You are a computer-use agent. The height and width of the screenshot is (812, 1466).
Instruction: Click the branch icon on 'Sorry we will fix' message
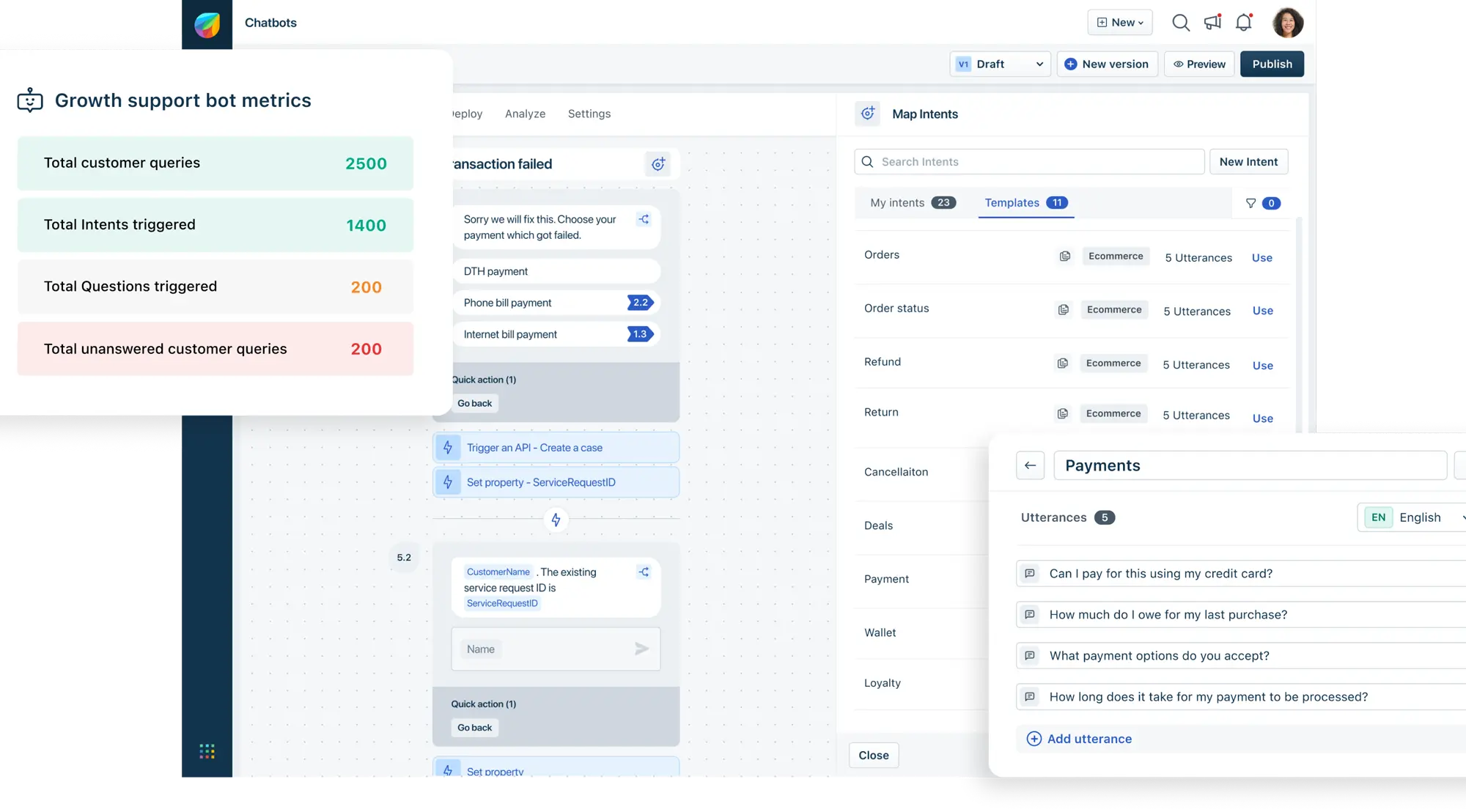(644, 219)
